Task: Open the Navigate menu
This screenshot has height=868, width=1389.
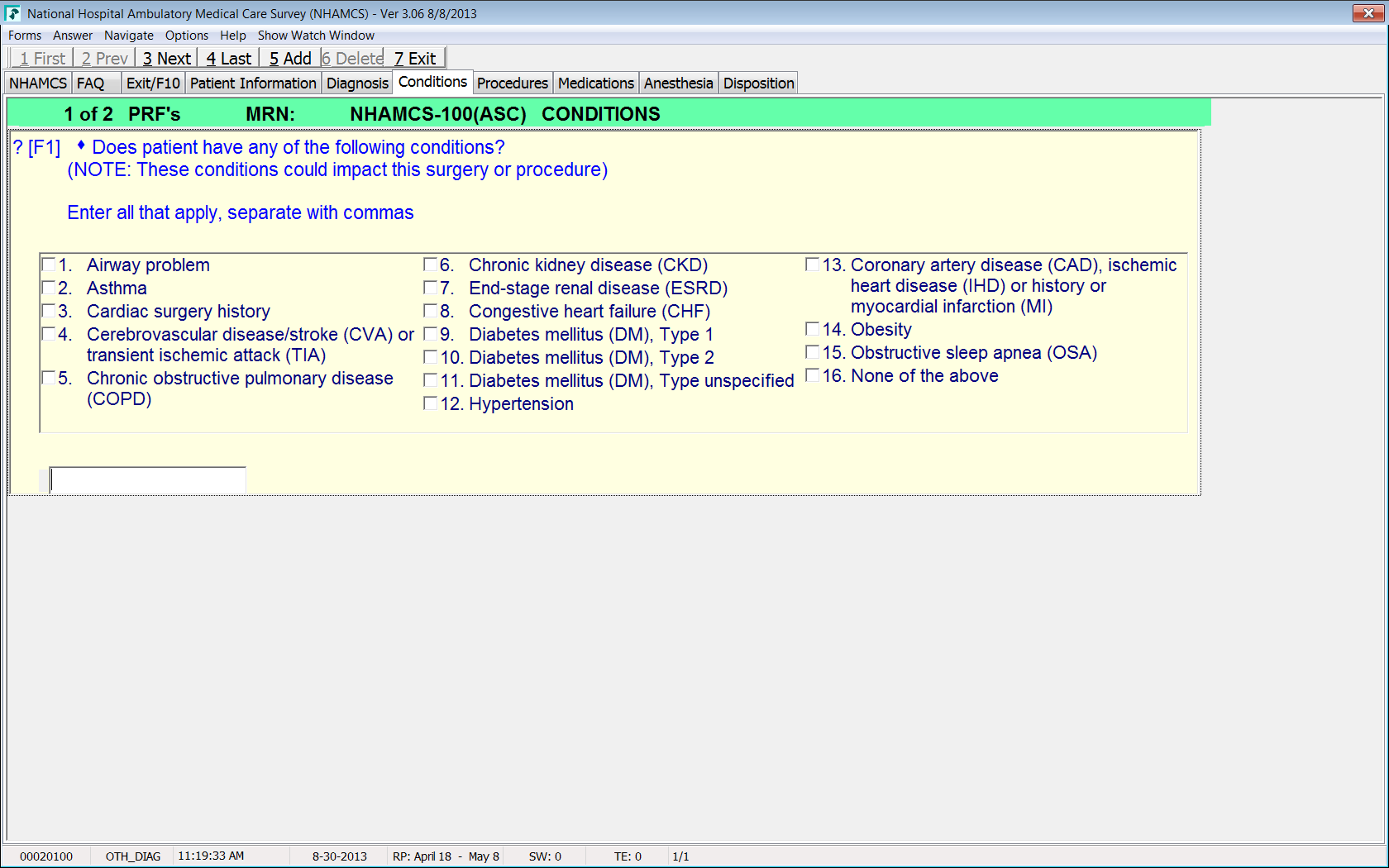Action: click(129, 36)
